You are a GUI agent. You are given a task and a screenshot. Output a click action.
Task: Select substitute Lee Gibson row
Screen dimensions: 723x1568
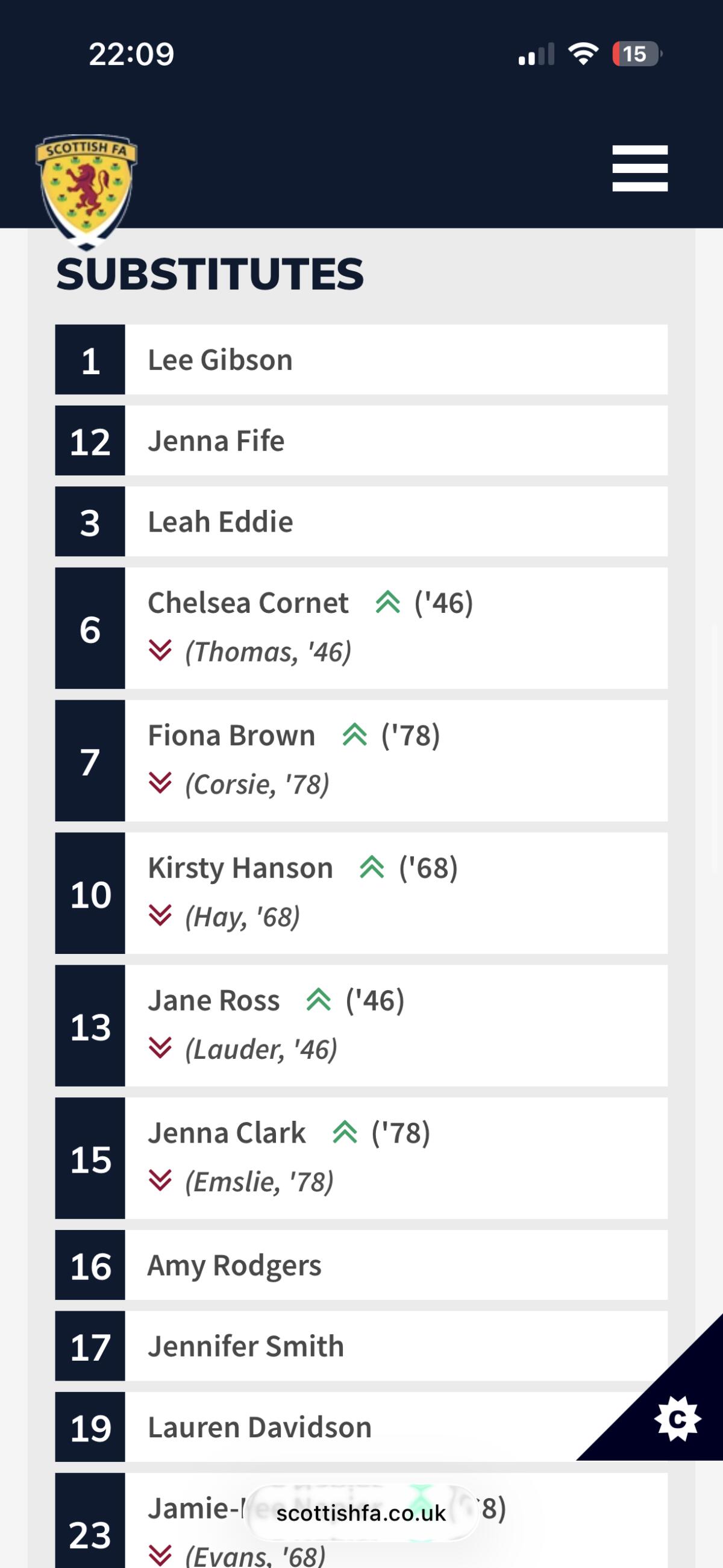pos(361,360)
